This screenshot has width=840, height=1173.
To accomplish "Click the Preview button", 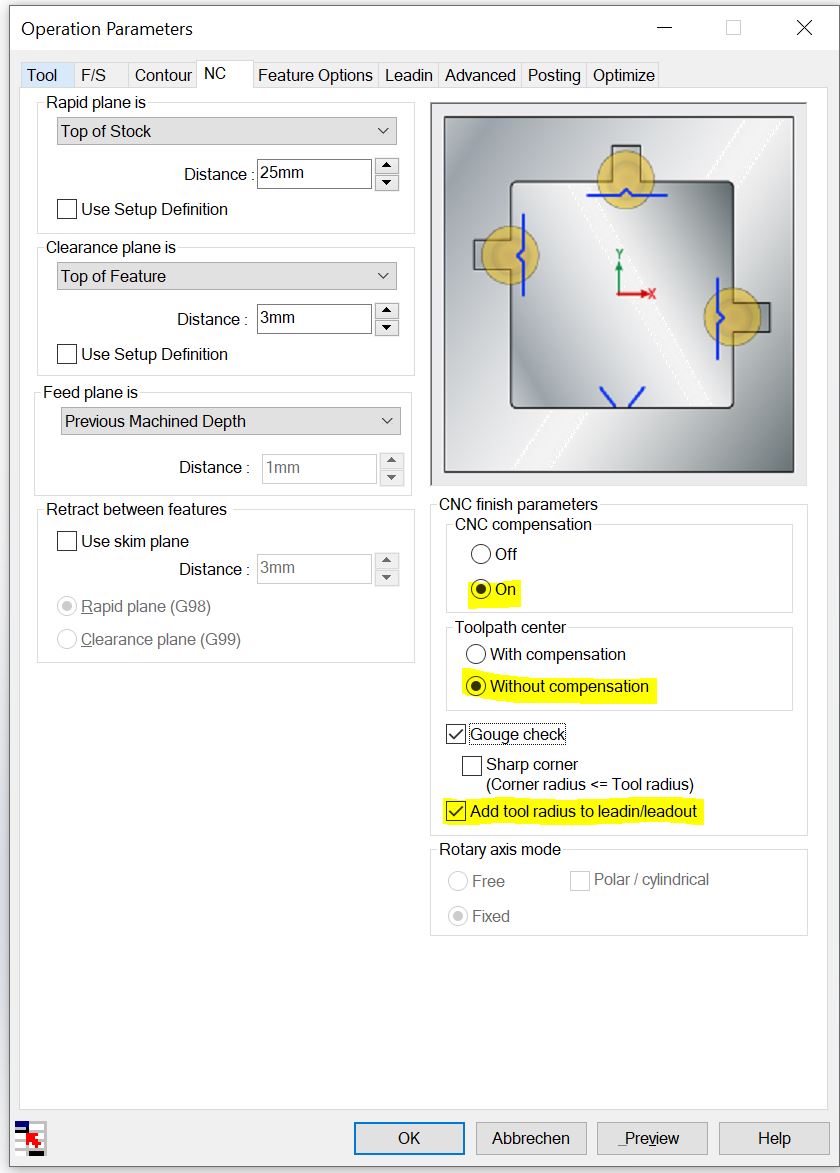I will pyautogui.click(x=652, y=1138).
